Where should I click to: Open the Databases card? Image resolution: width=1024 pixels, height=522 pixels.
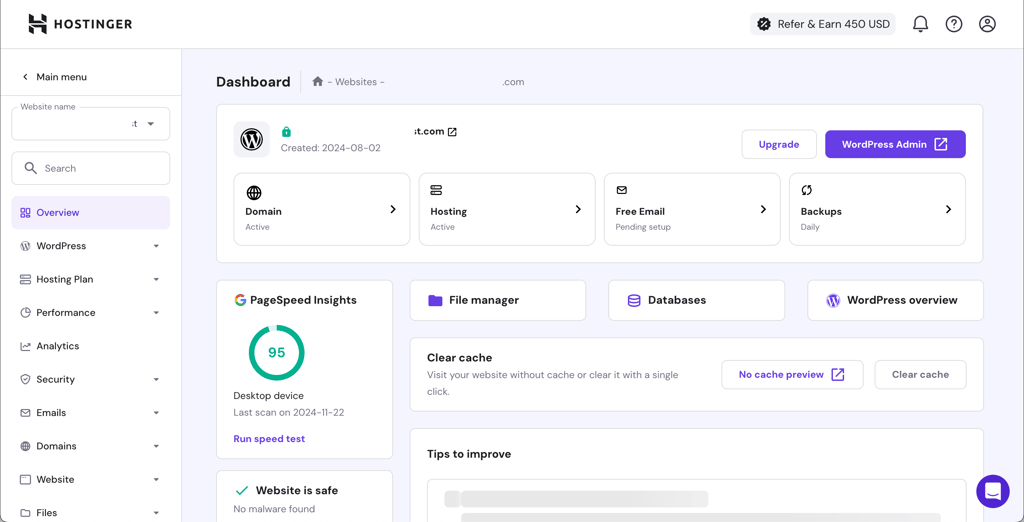697,301
